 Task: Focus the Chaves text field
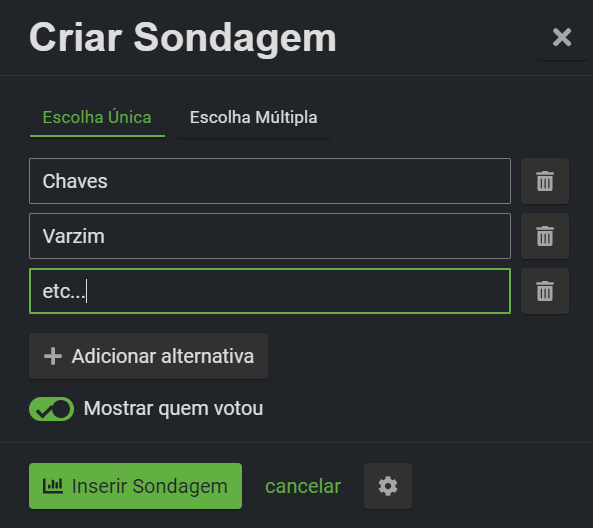click(x=270, y=181)
